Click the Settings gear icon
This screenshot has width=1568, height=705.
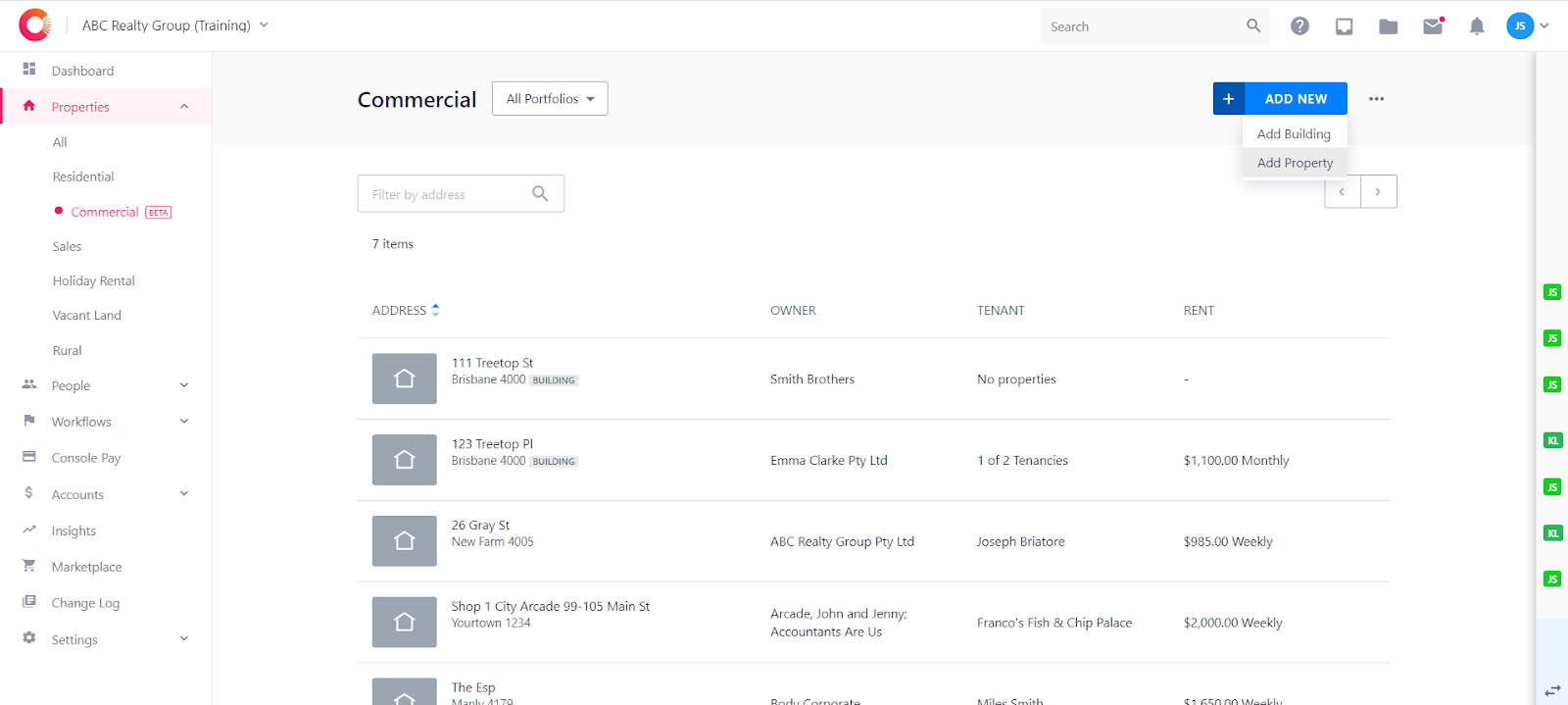[x=29, y=638]
